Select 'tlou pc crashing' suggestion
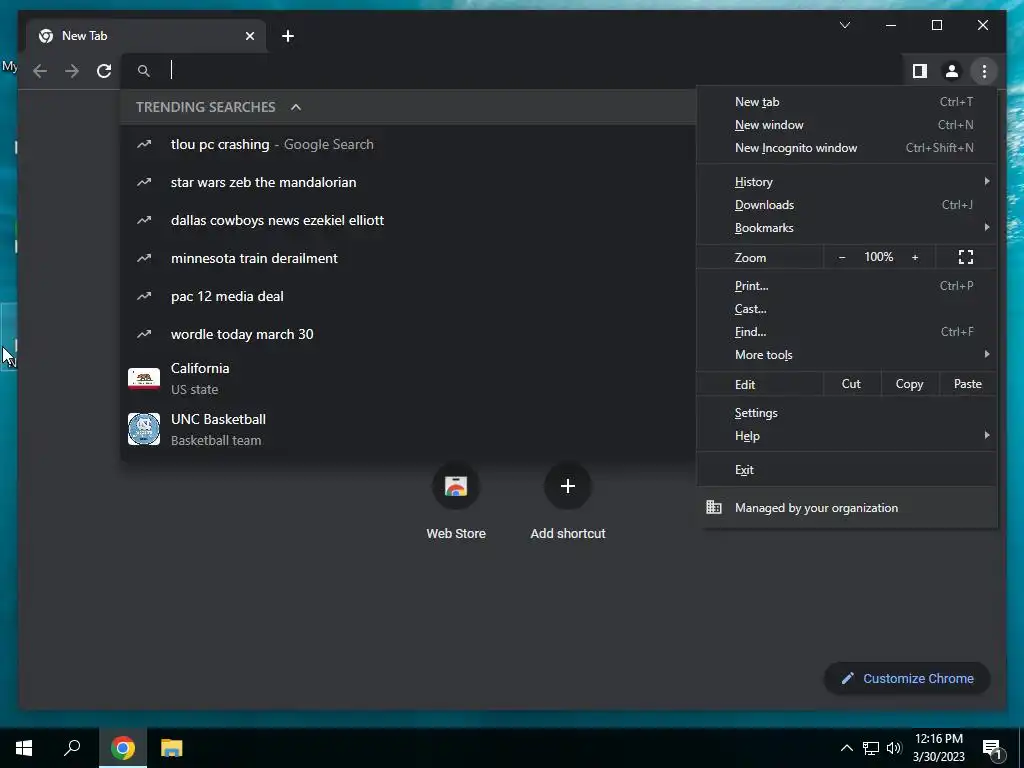 click(x=408, y=144)
